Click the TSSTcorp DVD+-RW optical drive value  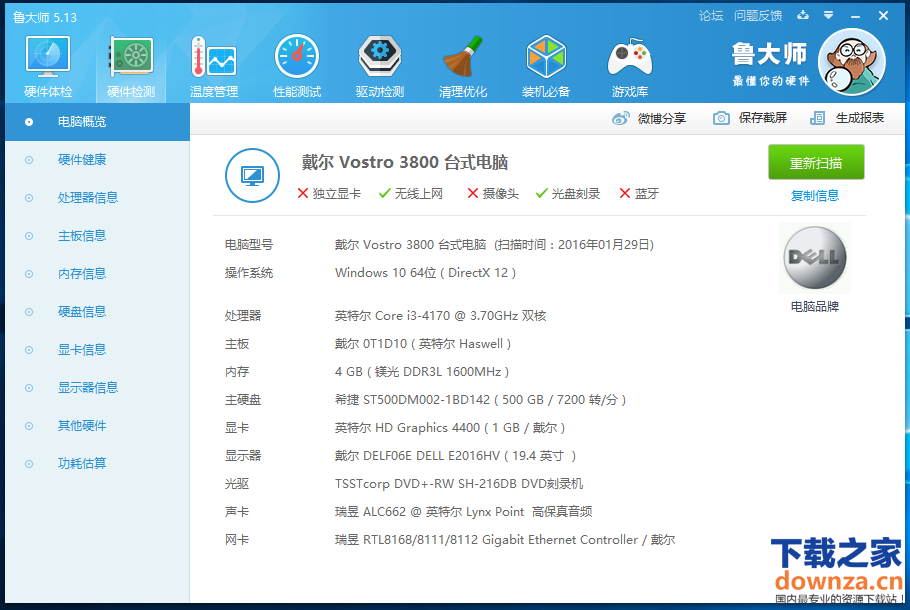click(x=459, y=483)
